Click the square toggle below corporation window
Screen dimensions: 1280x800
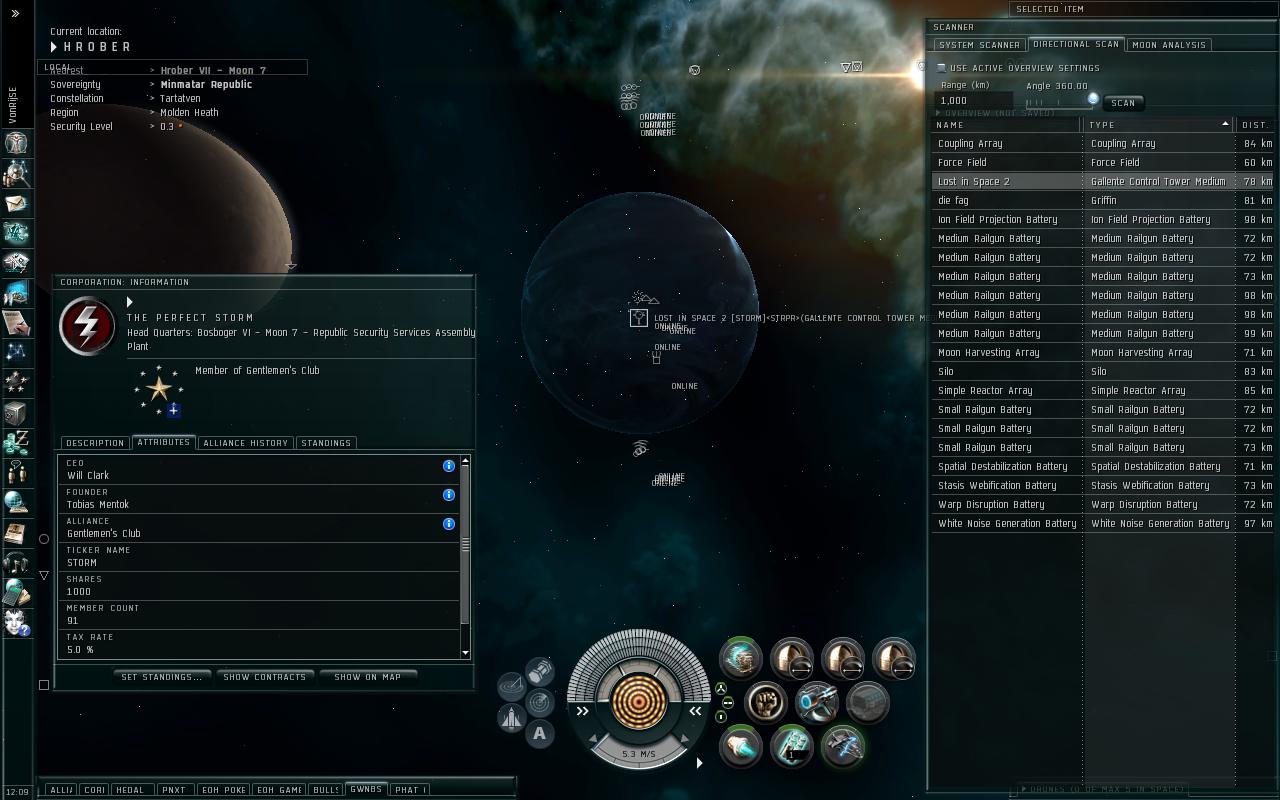(x=44, y=685)
